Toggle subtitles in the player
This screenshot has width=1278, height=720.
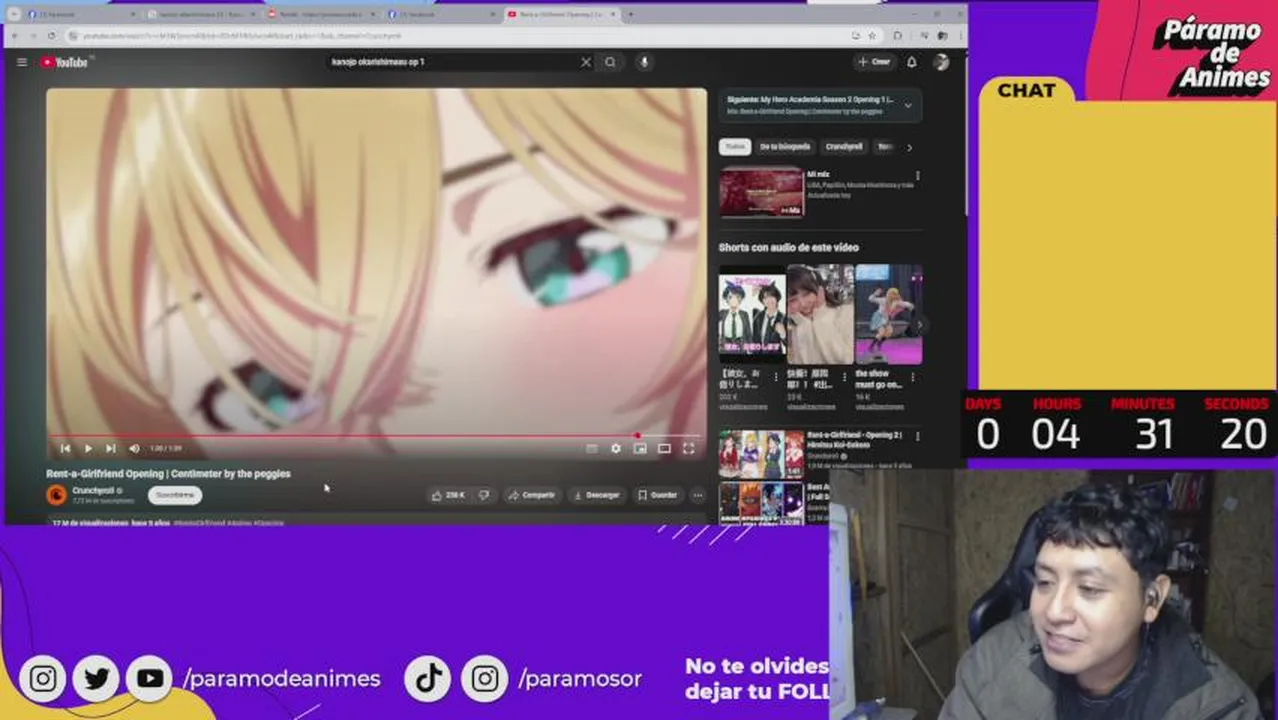tap(592, 448)
